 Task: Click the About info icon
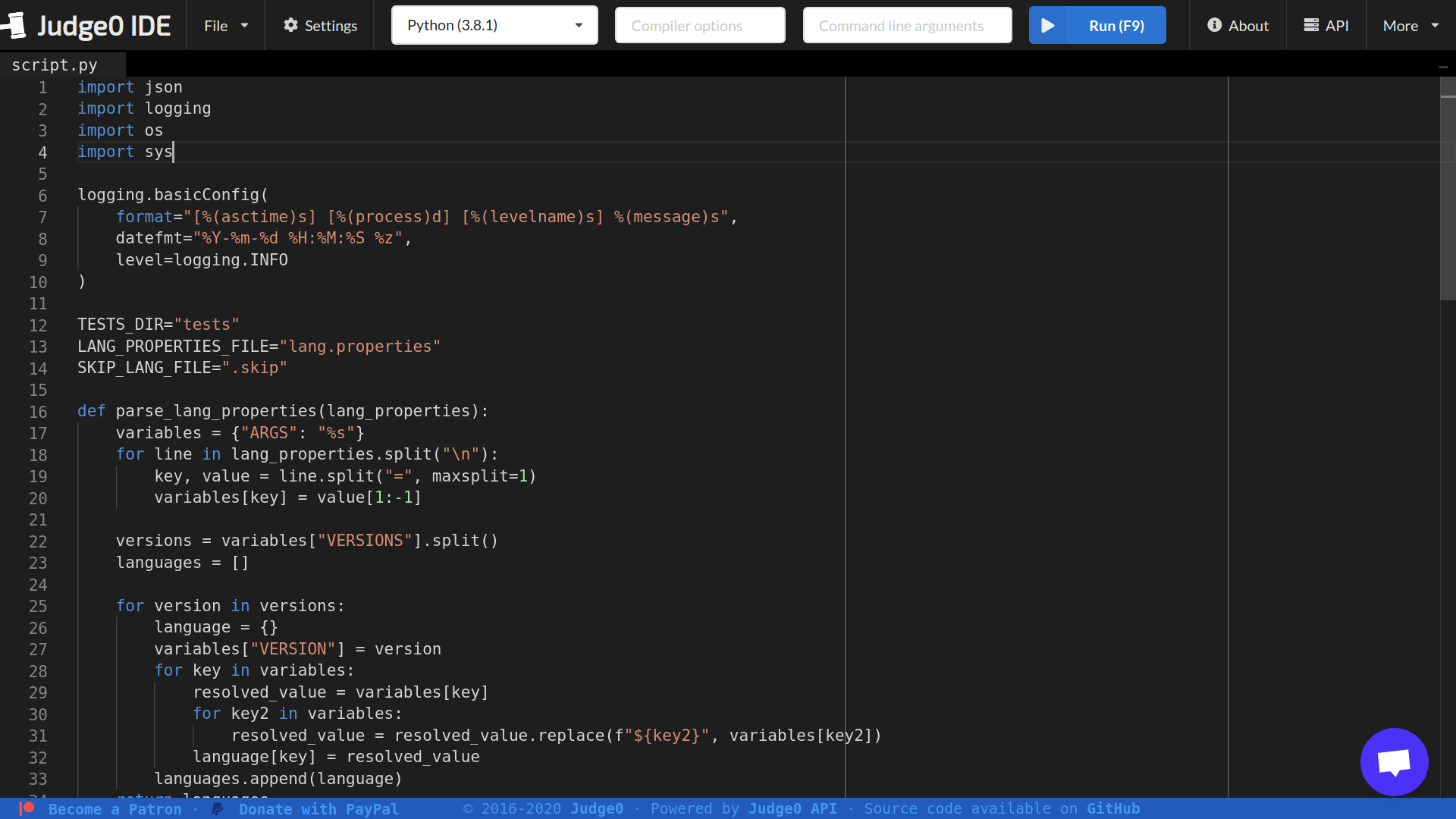pyautogui.click(x=1213, y=25)
